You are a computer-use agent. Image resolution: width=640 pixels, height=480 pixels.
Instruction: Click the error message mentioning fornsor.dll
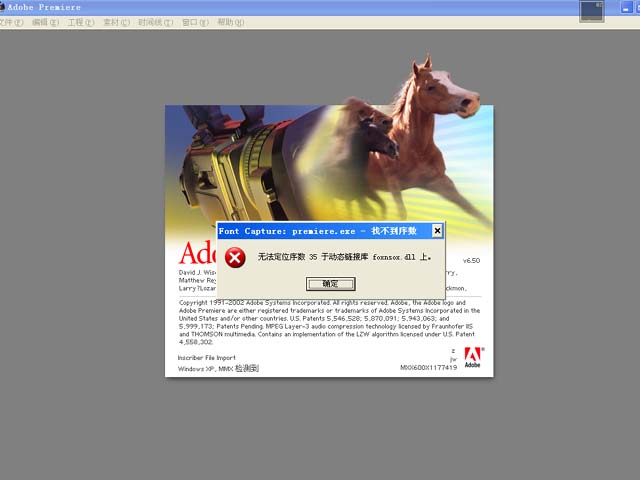344,257
